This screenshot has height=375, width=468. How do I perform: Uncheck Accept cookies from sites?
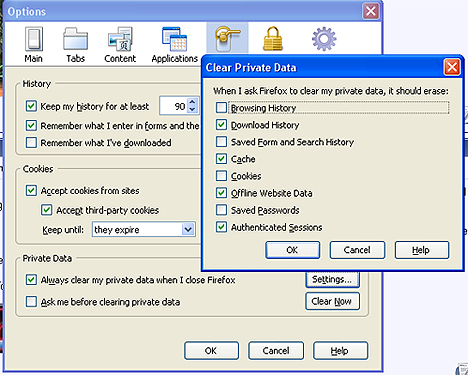(x=31, y=191)
